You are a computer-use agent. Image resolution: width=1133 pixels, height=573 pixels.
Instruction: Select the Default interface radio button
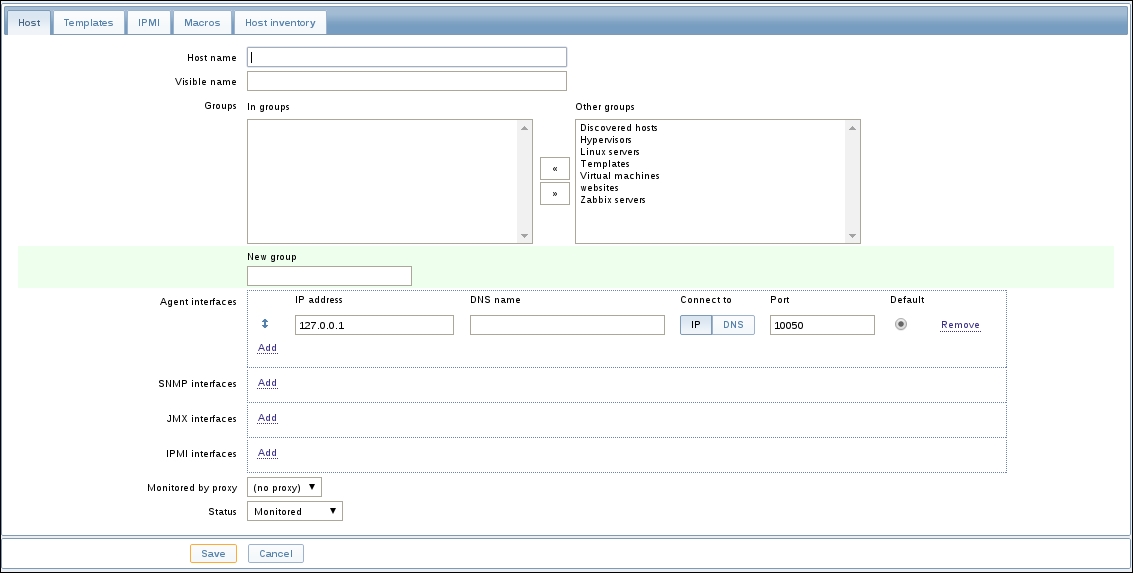[900, 324]
